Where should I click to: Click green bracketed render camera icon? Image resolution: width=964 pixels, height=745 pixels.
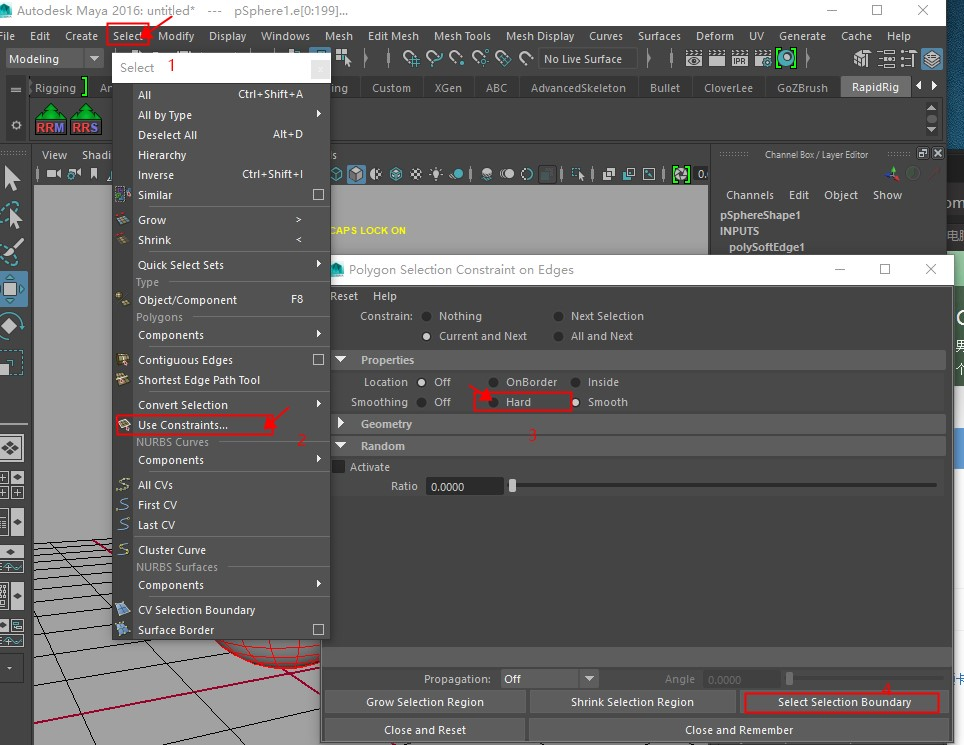(x=786, y=58)
